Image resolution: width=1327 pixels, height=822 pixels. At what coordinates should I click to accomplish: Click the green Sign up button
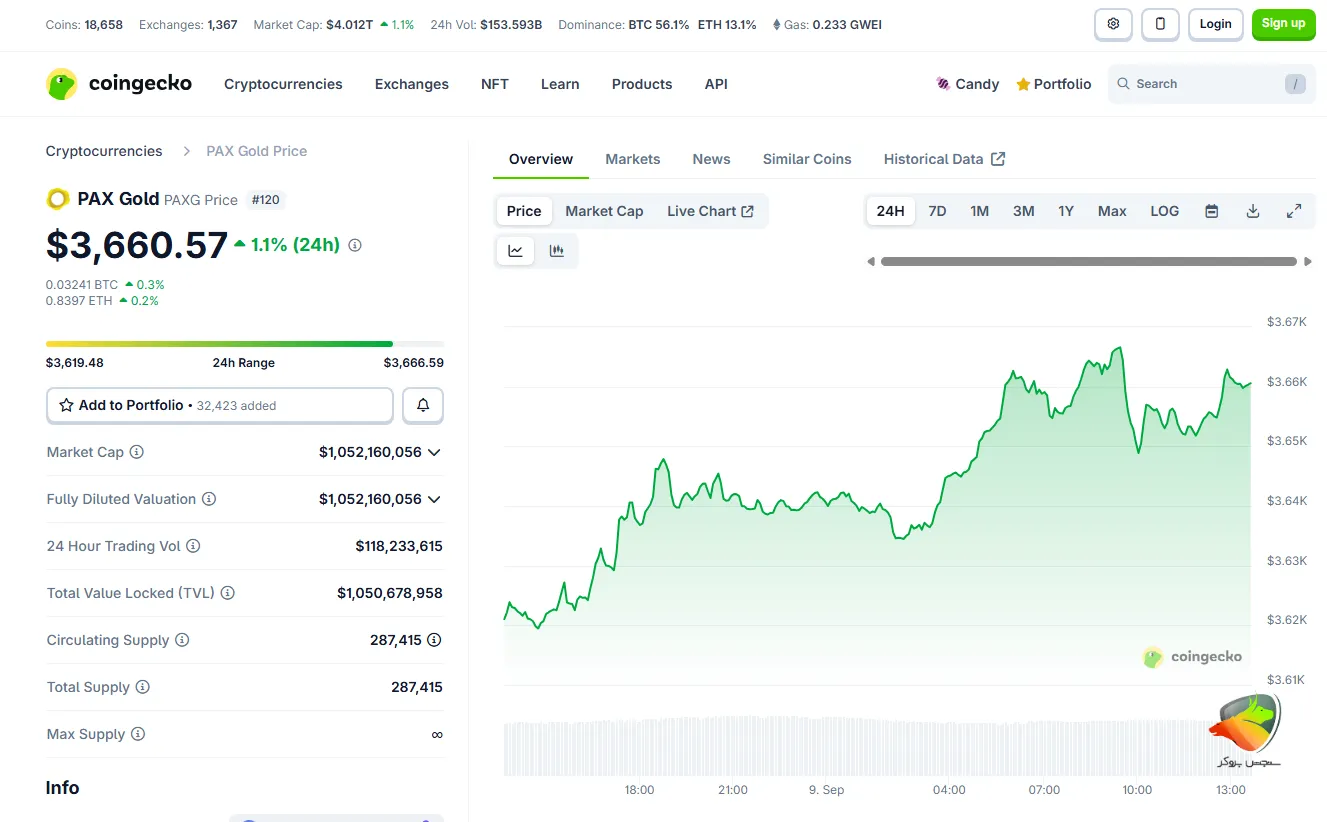[1282, 24]
